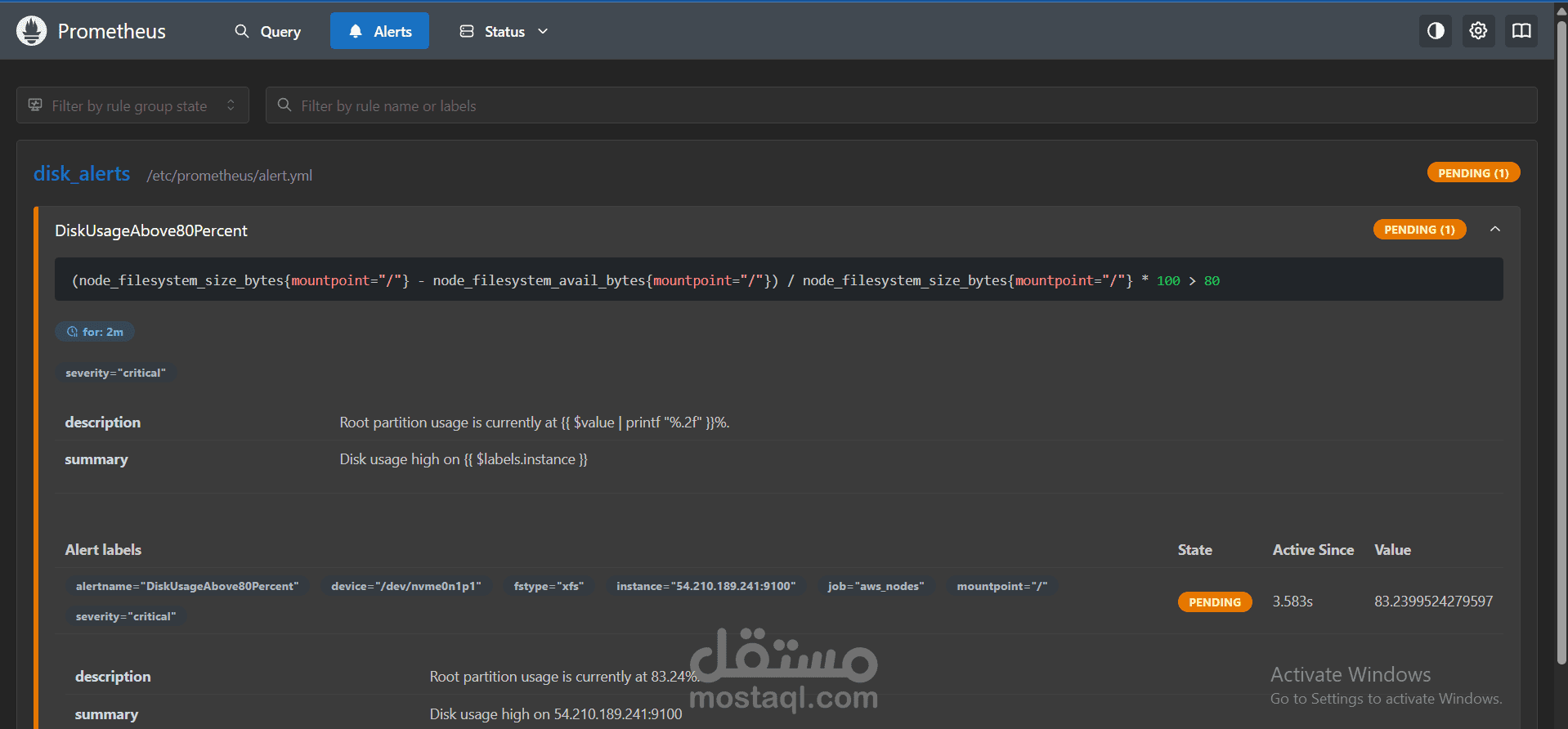Click the server icon next to Status
The width and height of the screenshot is (1568, 729).
(x=467, y=31)
